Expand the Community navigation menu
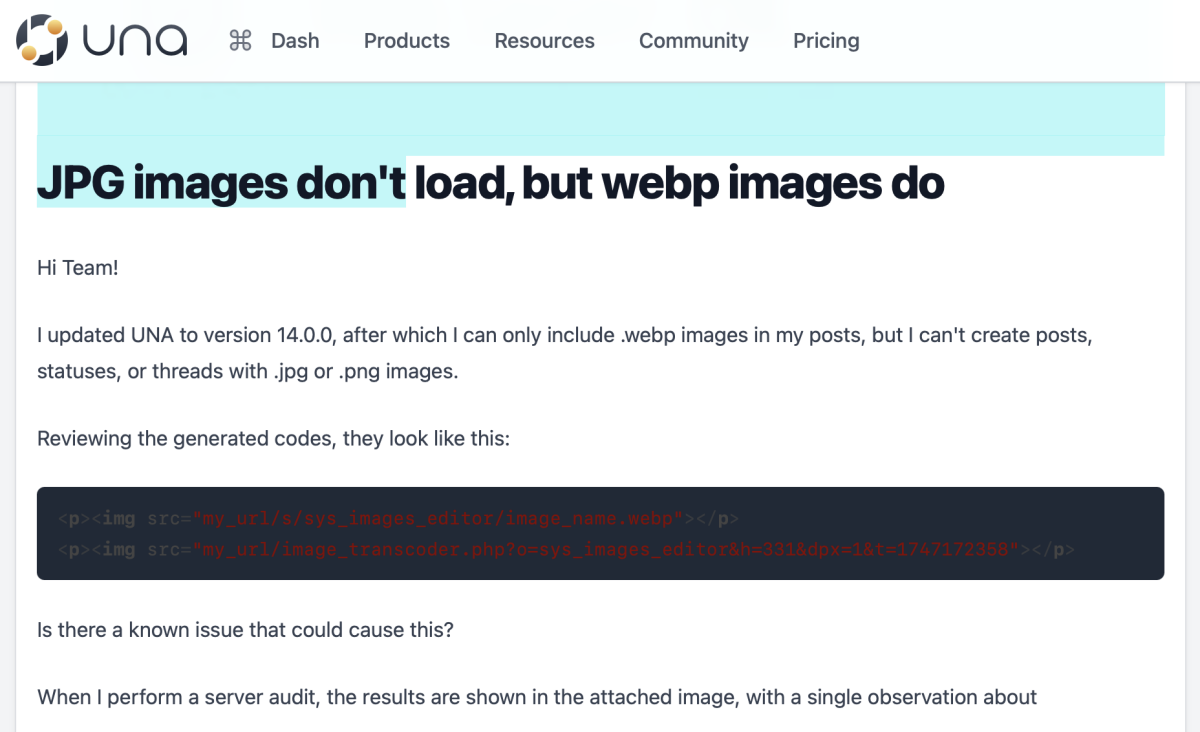The height and width of the screenshot is (732, 1200). click(x=693, y=41)
